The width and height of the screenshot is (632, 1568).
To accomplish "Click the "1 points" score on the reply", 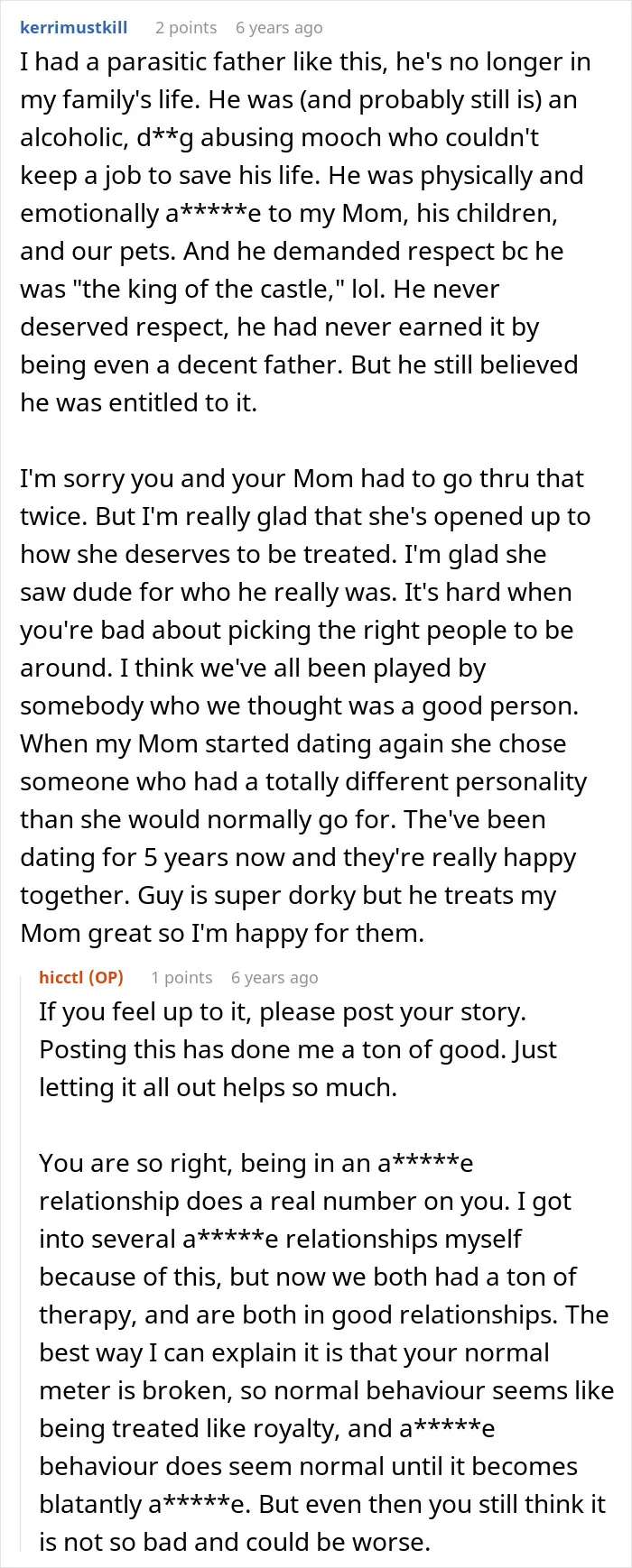I will coord(181,978).
